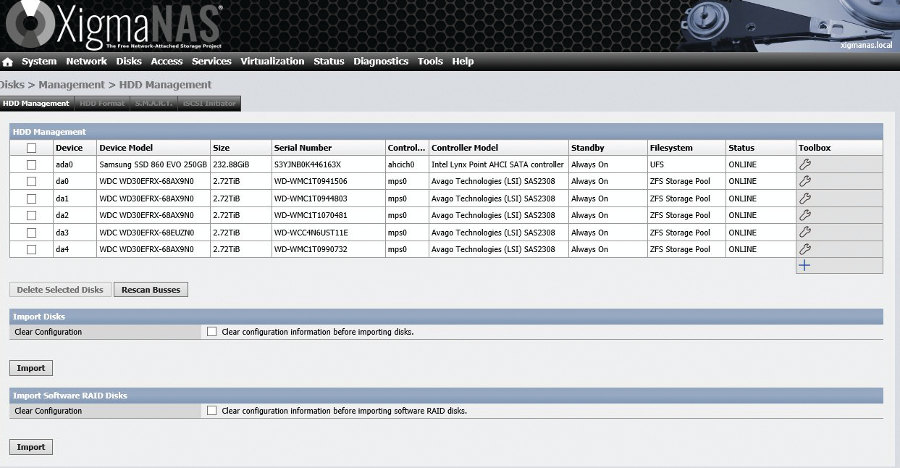Open the wrench tool for da1

click(x=805, y=198)
